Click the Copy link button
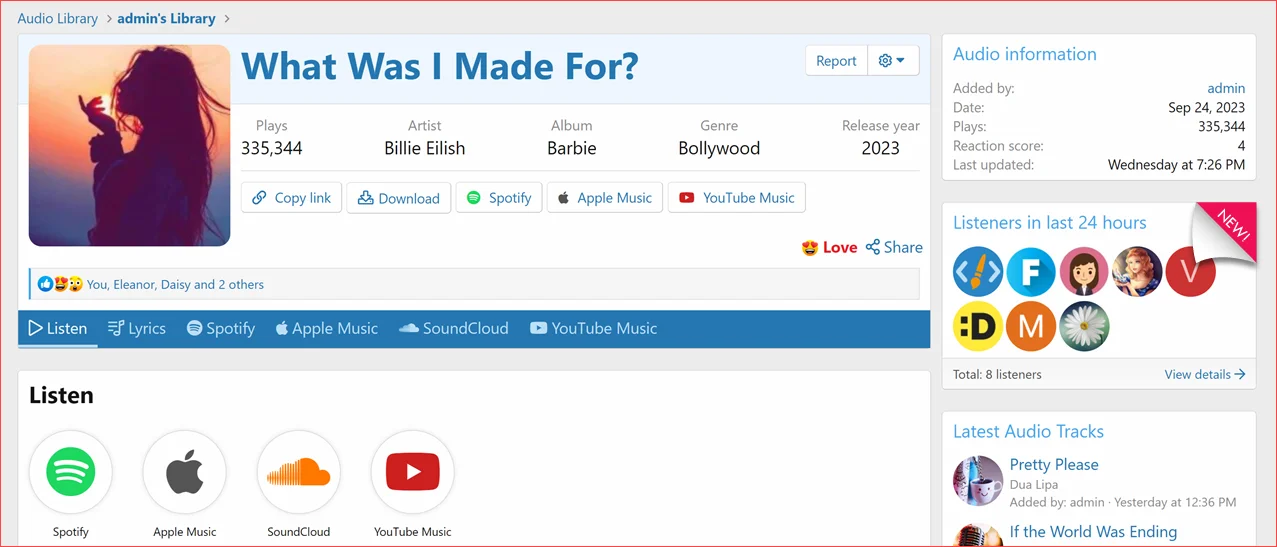Viewport: 1277px width, 547px height. 292,198
